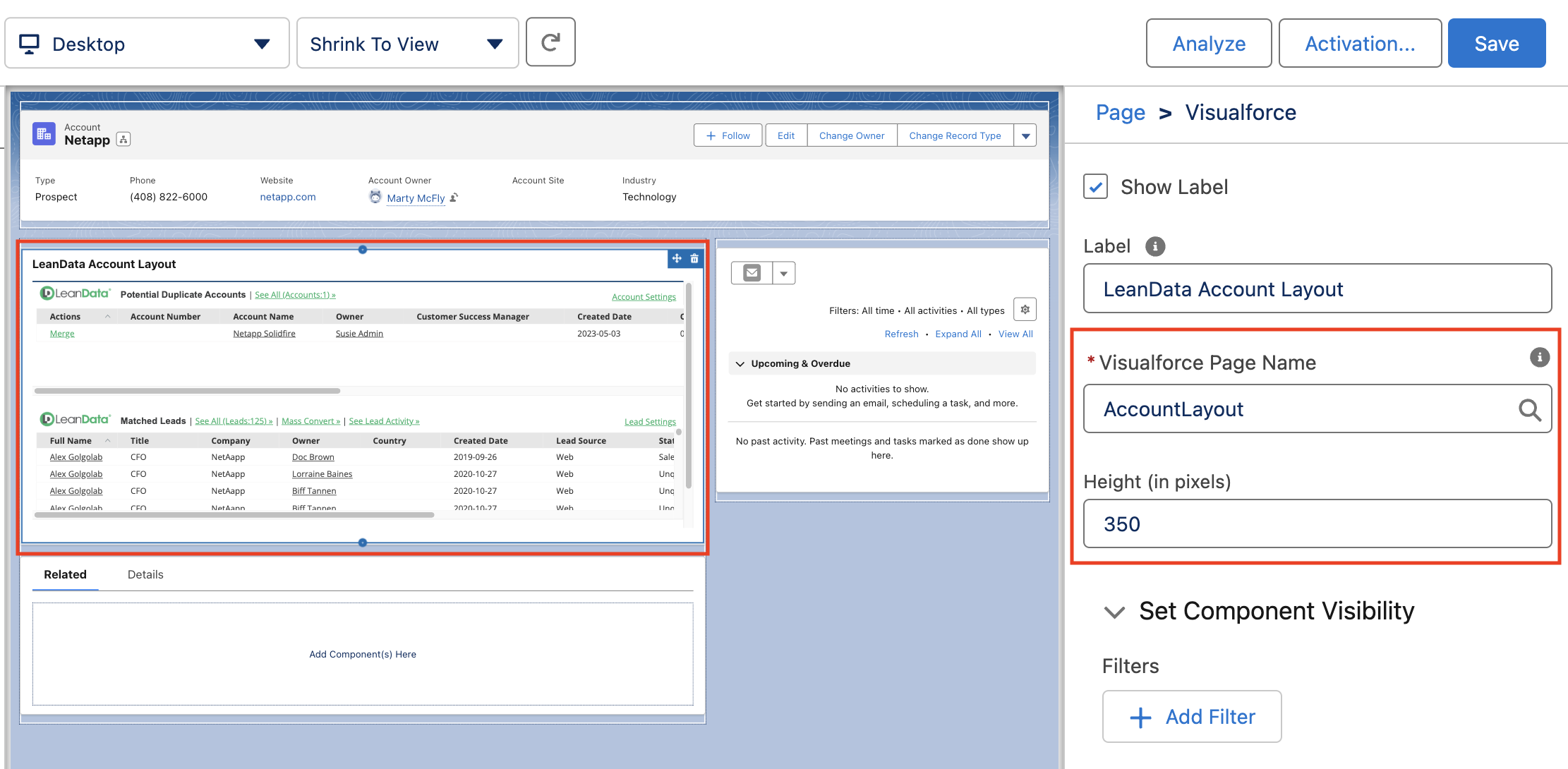The image size is (1568, 769).
Task: Open the Lorraine Baines owner link
Action: coord(322,474)
